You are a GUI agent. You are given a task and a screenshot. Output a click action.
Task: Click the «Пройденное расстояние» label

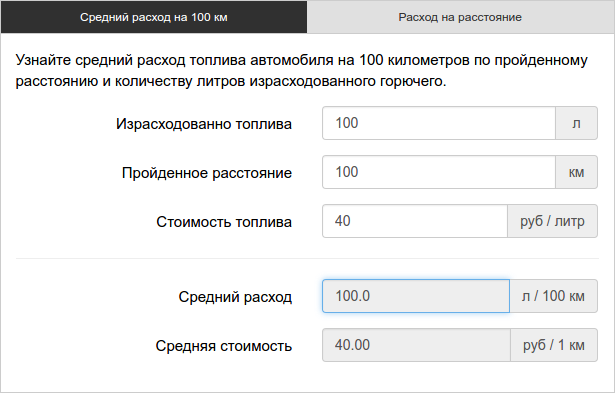(207, 173)
